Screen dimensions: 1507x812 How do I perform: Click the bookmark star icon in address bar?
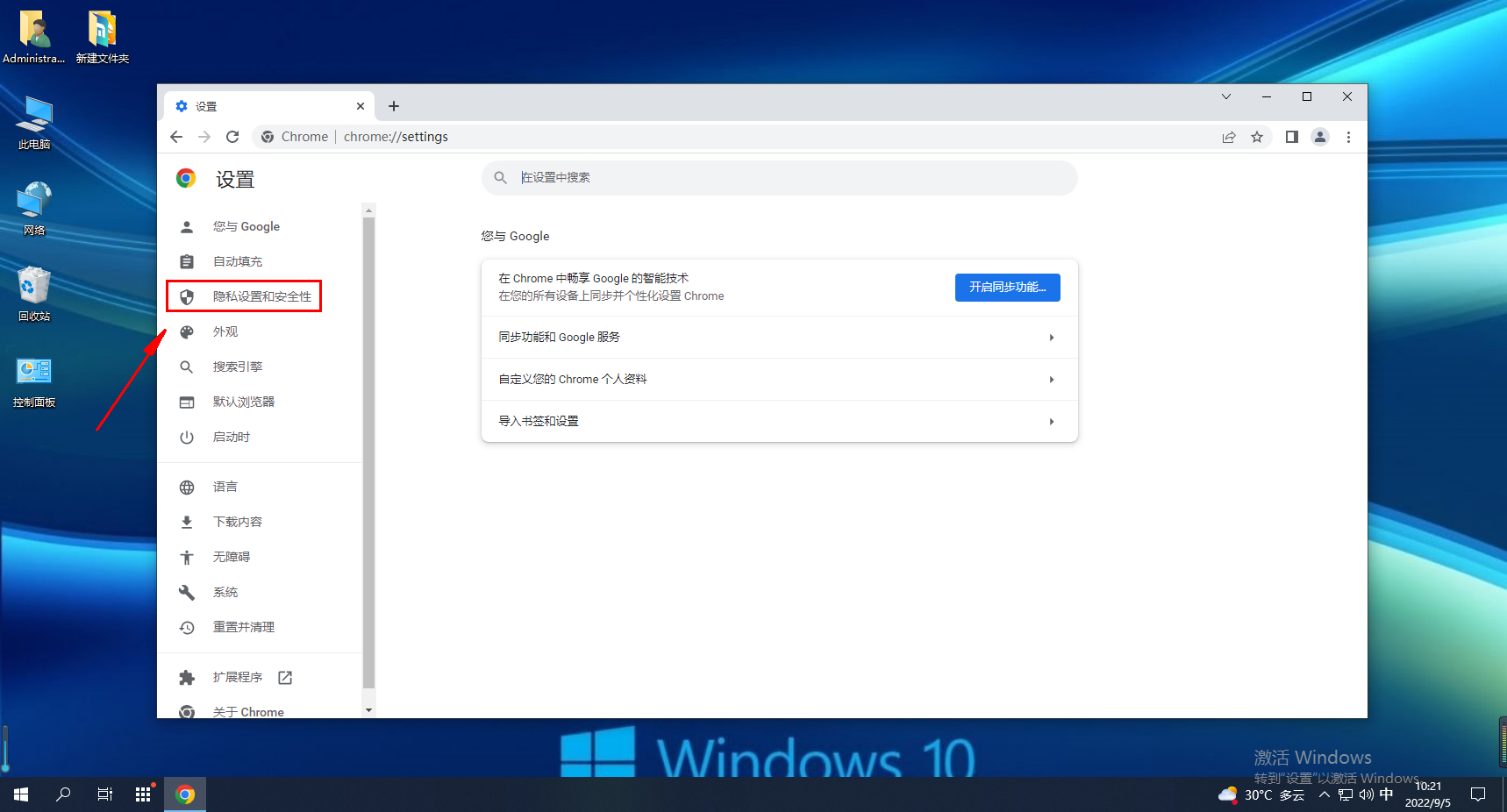click(1257, 137)
